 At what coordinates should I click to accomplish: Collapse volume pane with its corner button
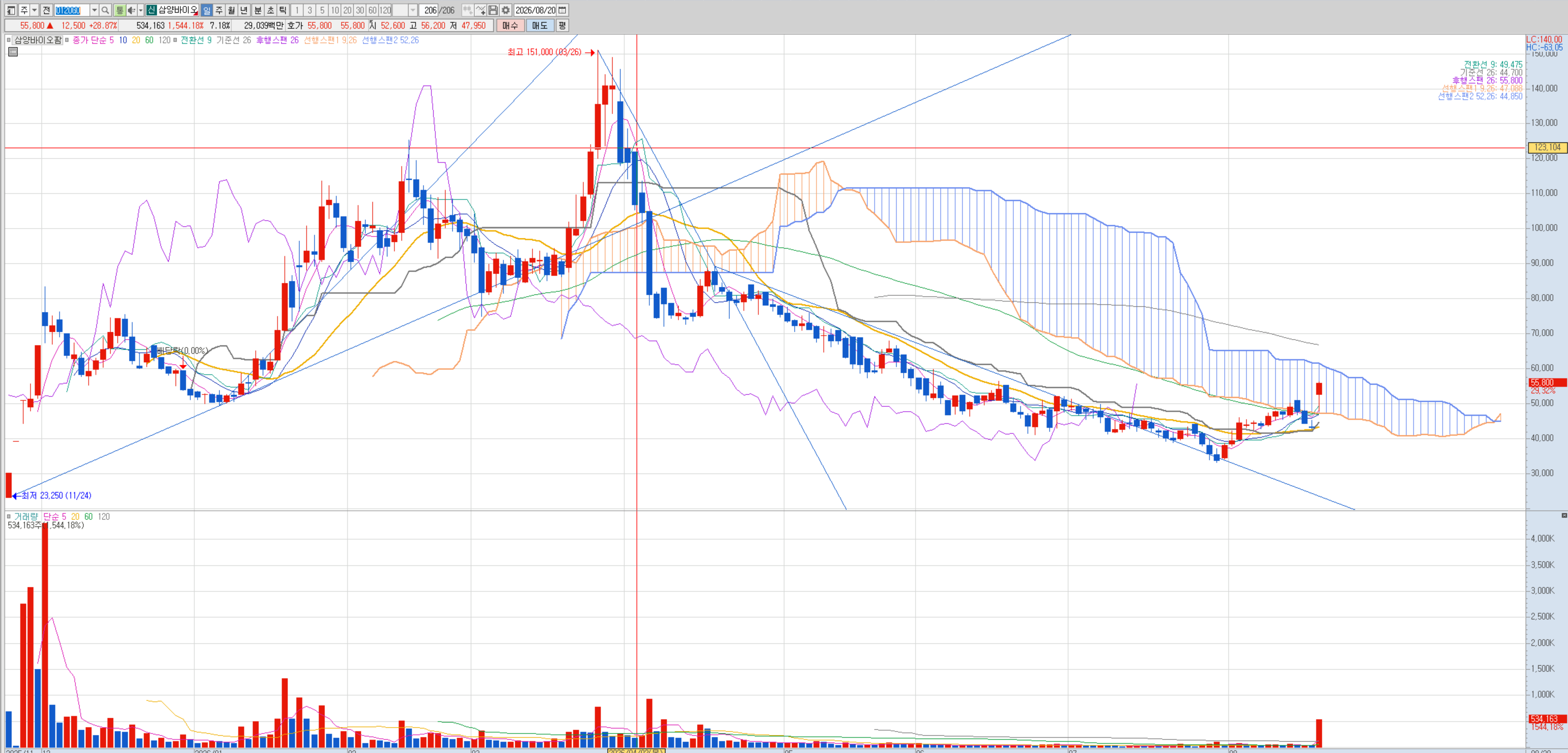pyautogui.click(x=1564, y=516)
